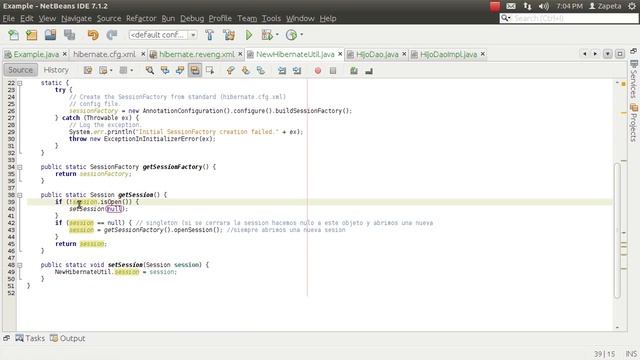Open Debug Project dropdown arrow

277,35
